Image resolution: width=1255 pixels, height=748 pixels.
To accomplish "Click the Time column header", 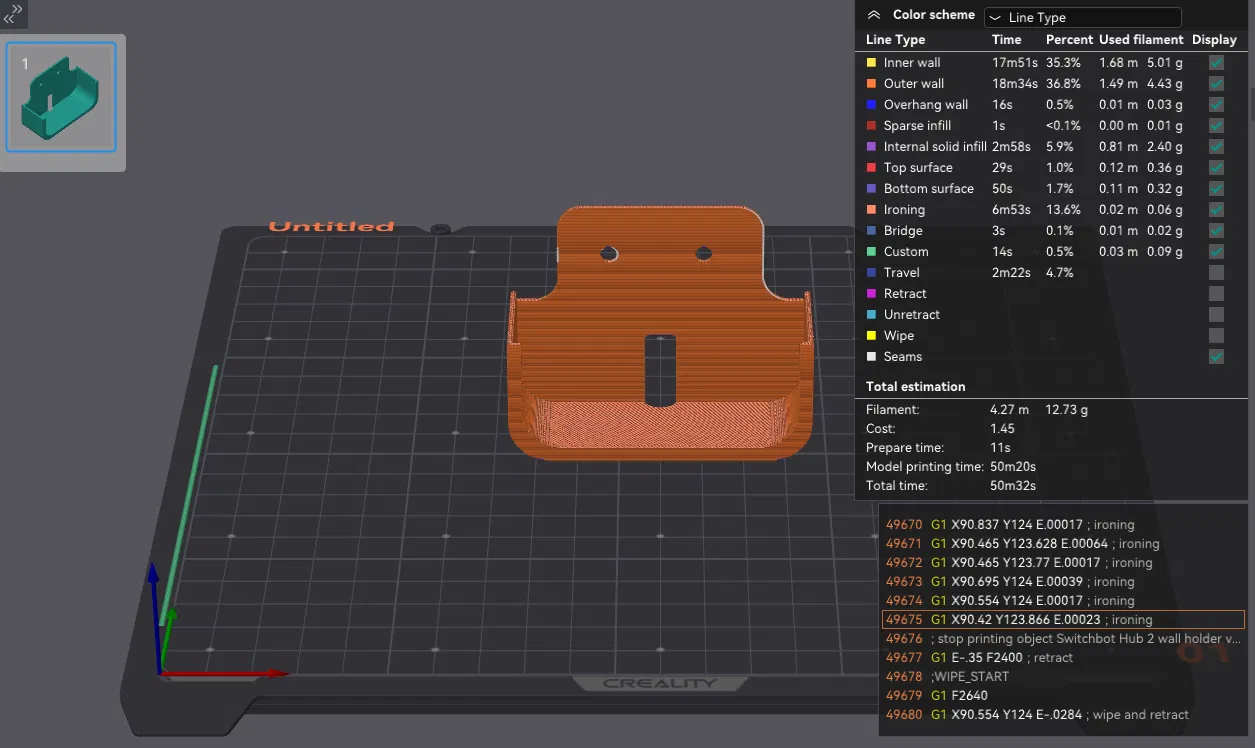I will point(1006,40).
